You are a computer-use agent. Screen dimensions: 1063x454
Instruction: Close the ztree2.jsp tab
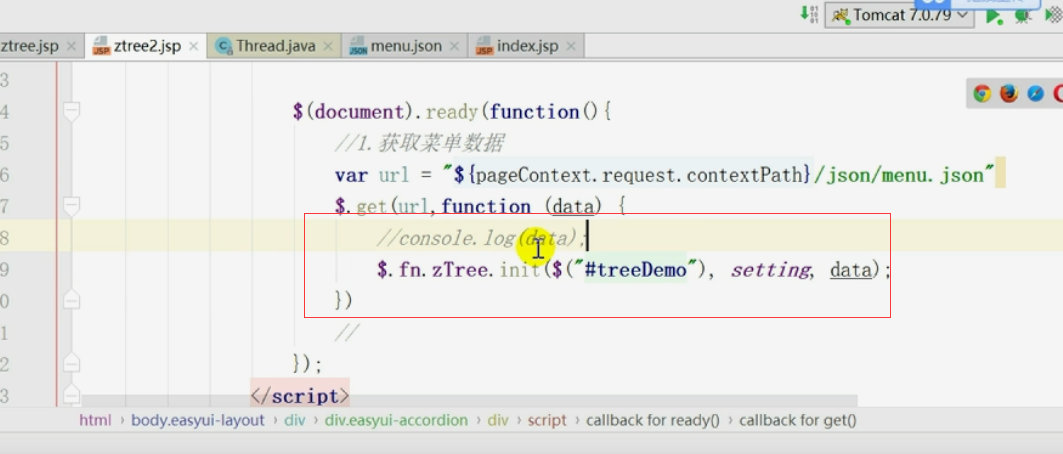[193, 47]
